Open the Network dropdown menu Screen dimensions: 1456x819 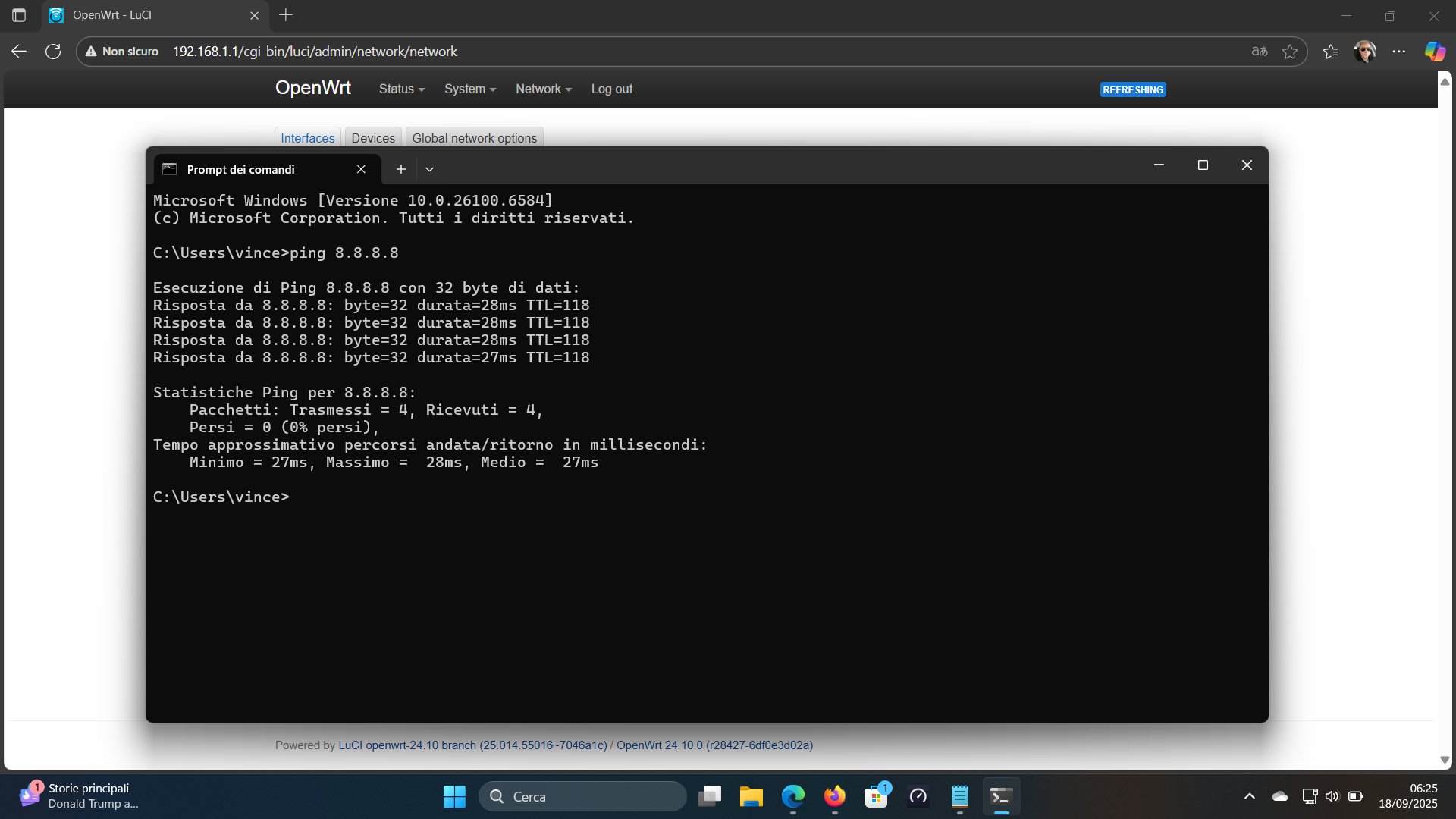pyautogui.click(x=543, y=89)
